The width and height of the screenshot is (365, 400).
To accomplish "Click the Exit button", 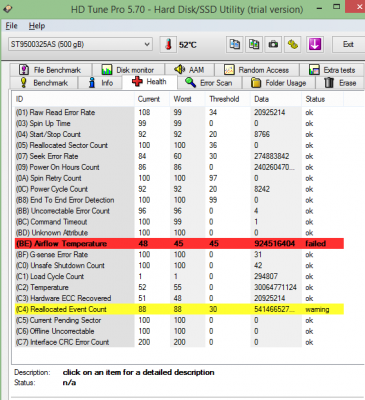I will [x=348, y=44].
